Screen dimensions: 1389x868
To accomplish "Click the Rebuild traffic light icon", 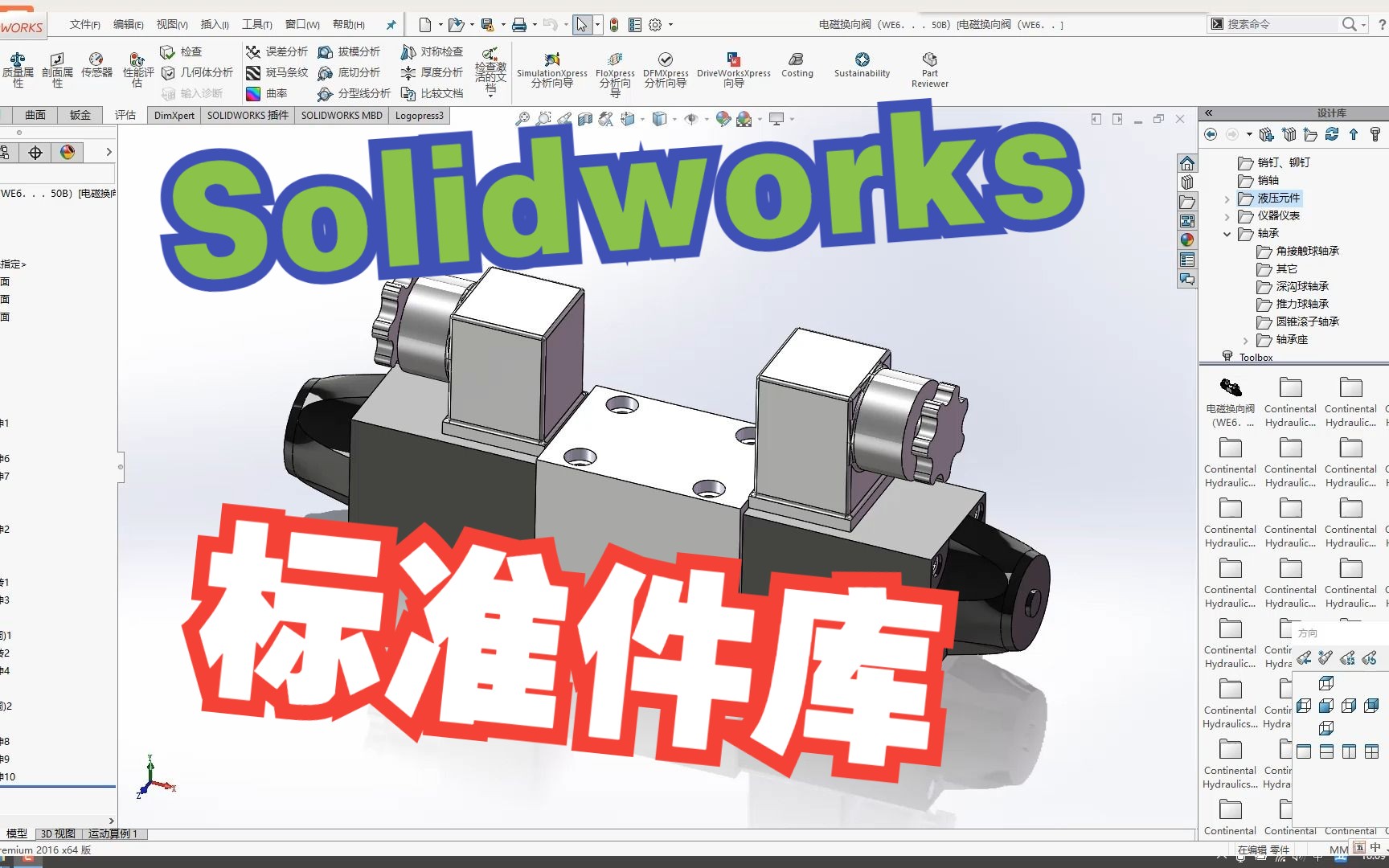I will tap(614, 25).
